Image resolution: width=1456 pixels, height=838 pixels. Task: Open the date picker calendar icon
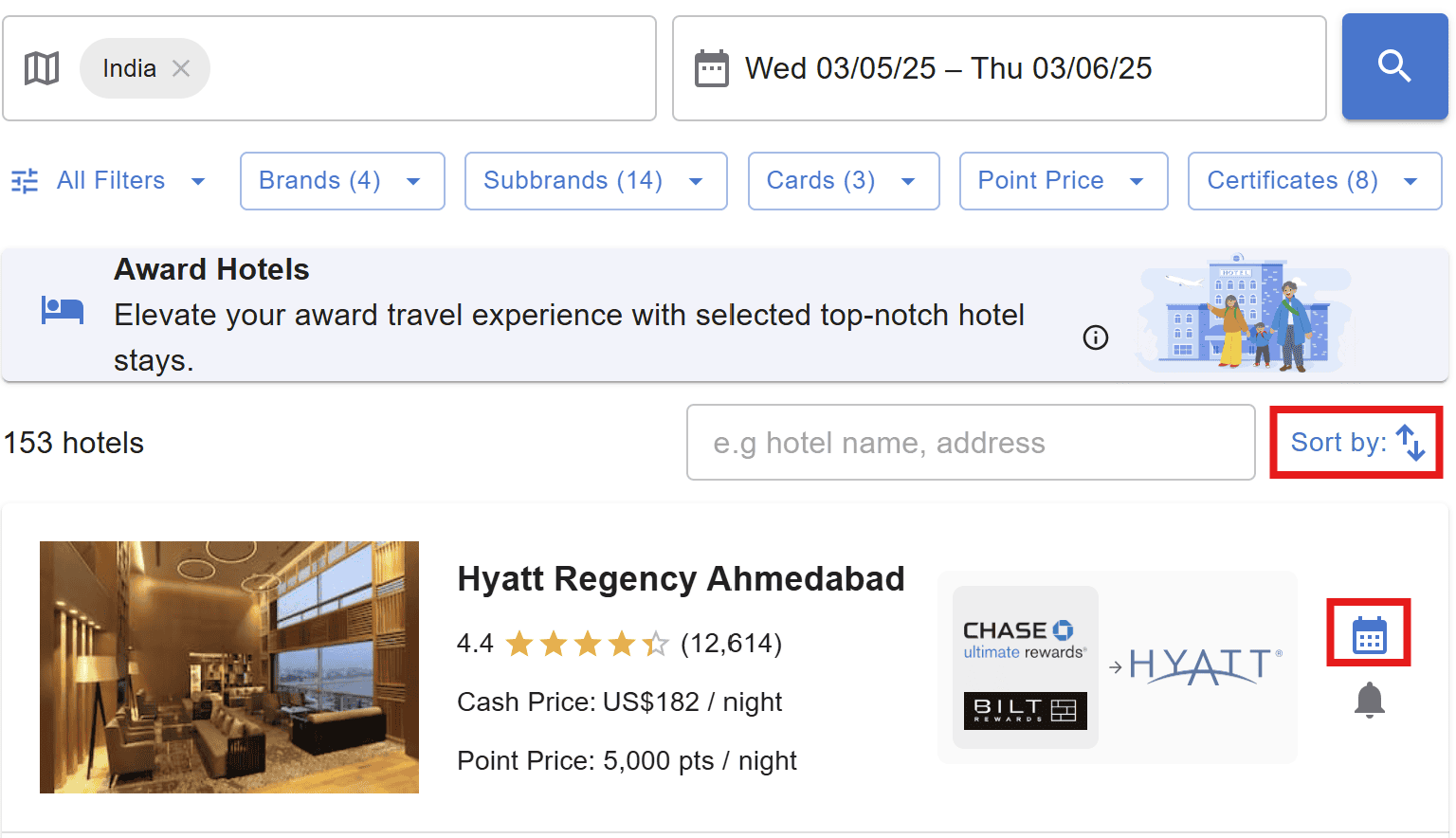pos(712,66)
